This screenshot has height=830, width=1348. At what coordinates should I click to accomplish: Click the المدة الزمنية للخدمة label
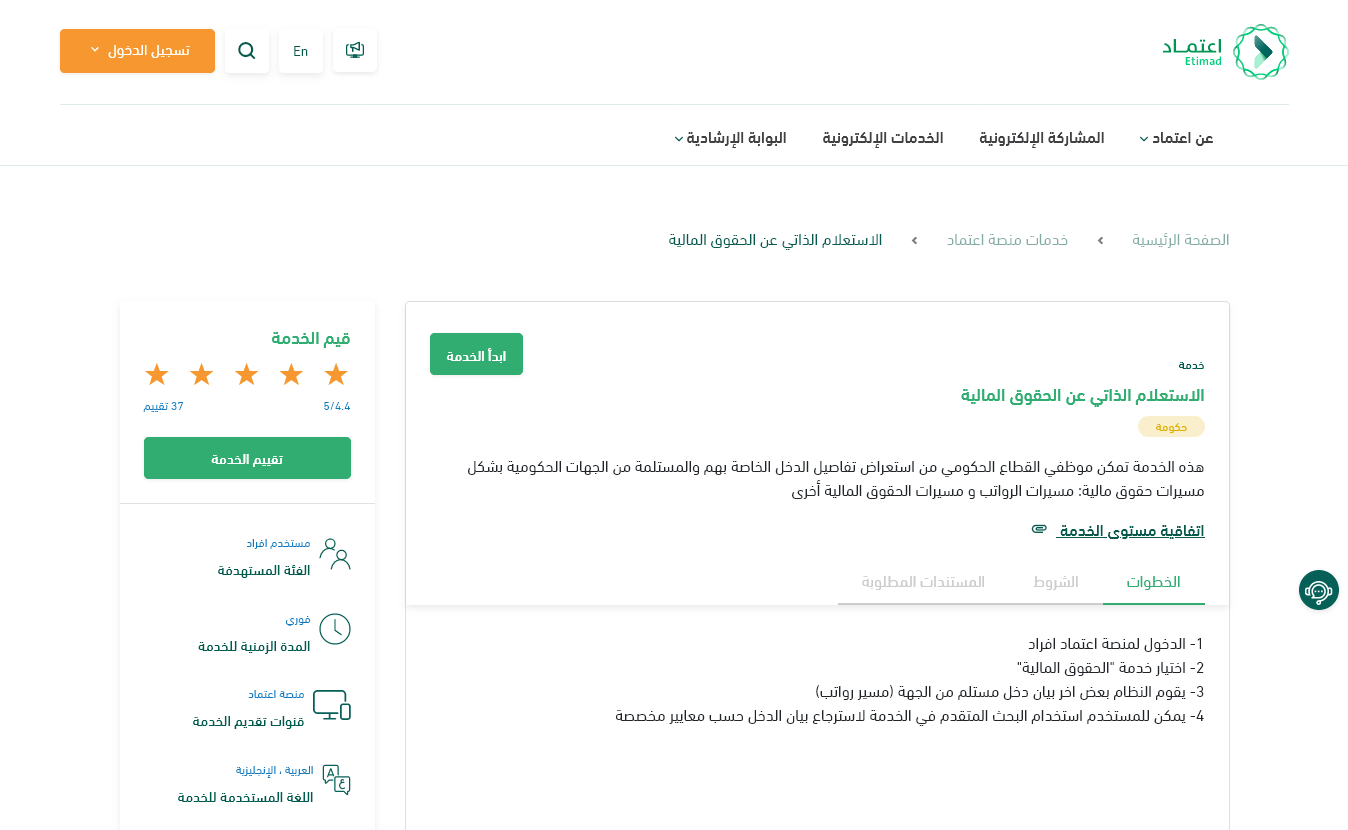click(254, 646)
